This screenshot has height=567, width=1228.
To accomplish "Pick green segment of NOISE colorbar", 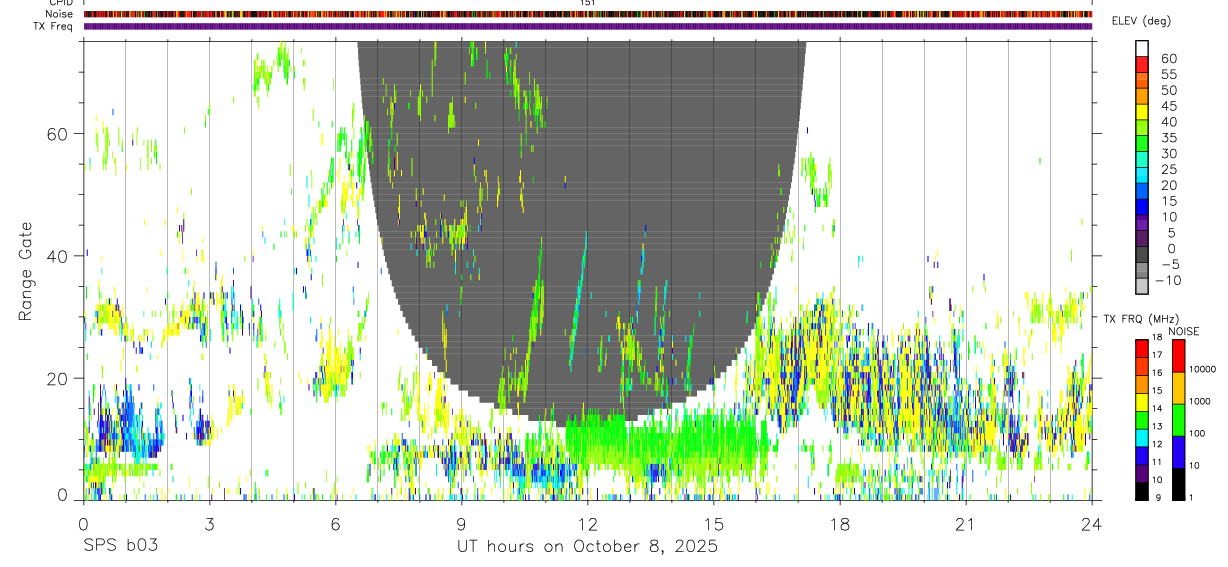I will [x=1178, y=420].
